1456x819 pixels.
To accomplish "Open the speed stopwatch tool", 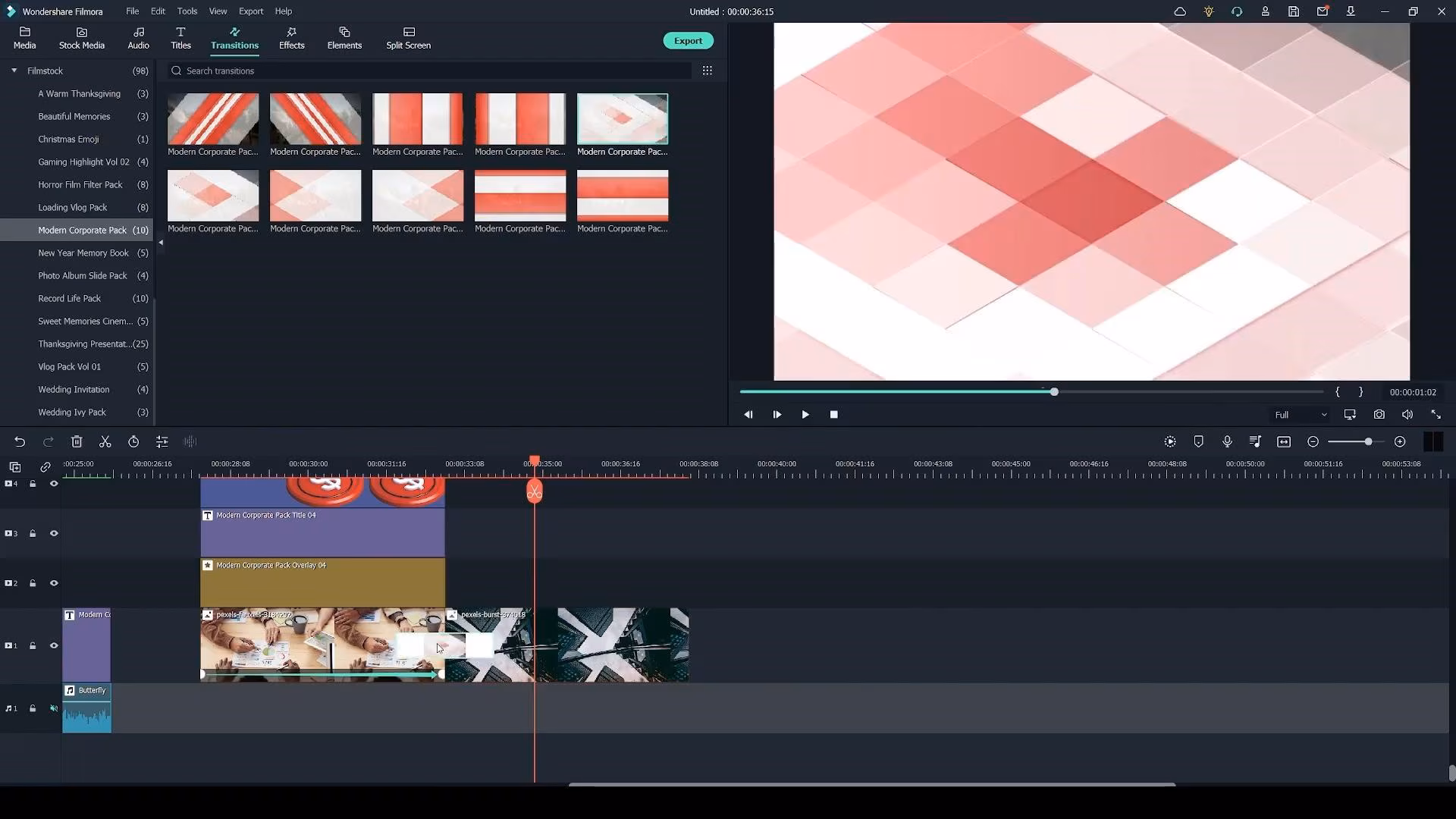I will [133, 441].
